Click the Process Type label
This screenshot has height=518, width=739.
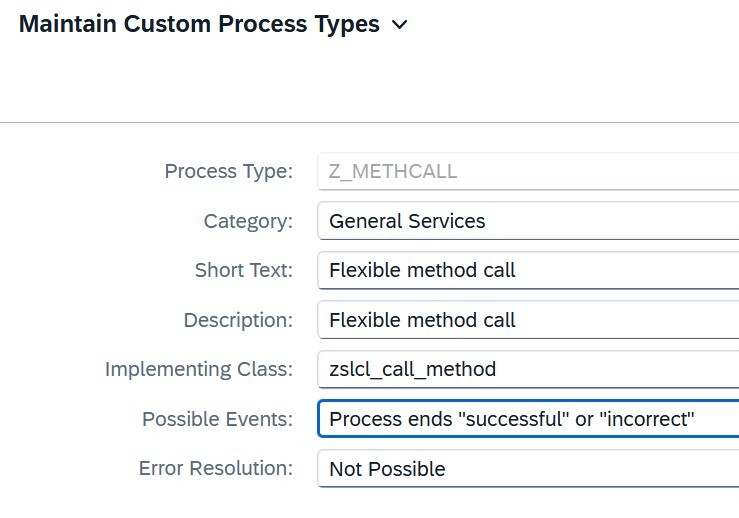coord(228,171)
